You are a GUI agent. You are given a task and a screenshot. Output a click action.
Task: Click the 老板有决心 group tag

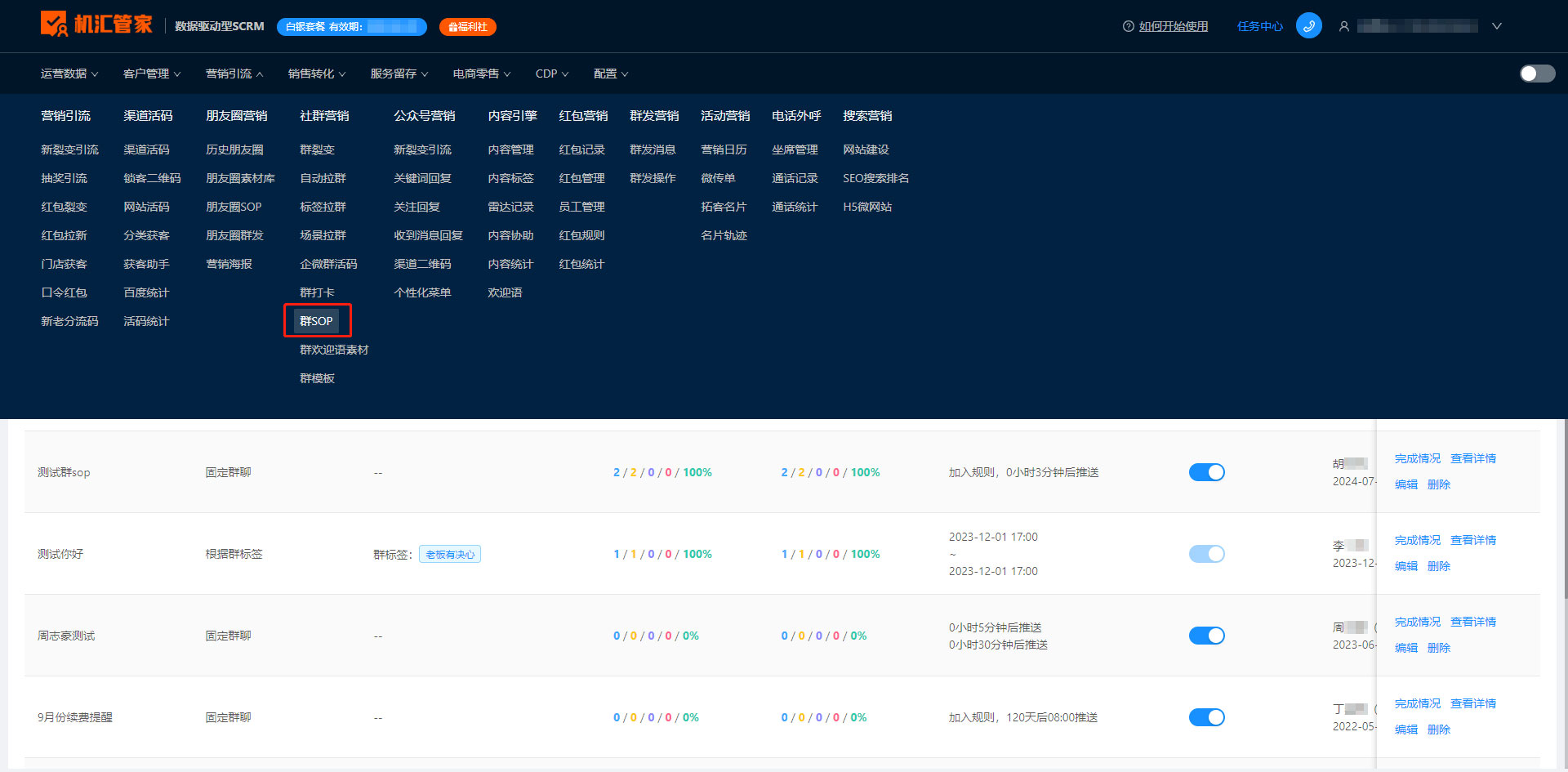point(450,554)
